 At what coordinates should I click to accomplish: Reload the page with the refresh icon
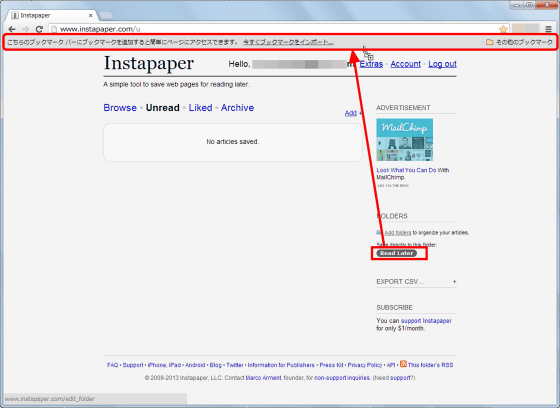39,29
